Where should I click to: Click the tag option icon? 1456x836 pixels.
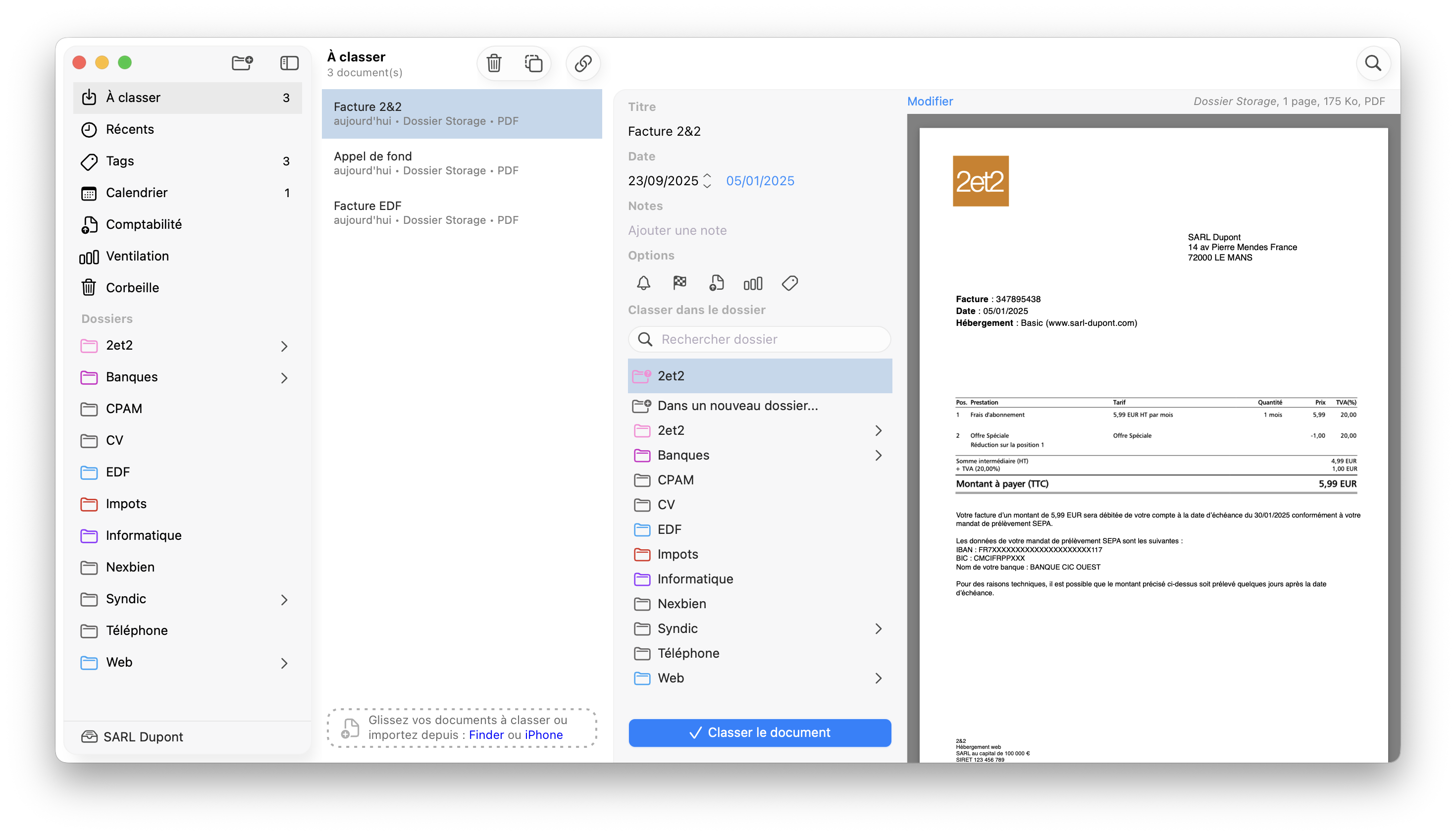[789, 283]
